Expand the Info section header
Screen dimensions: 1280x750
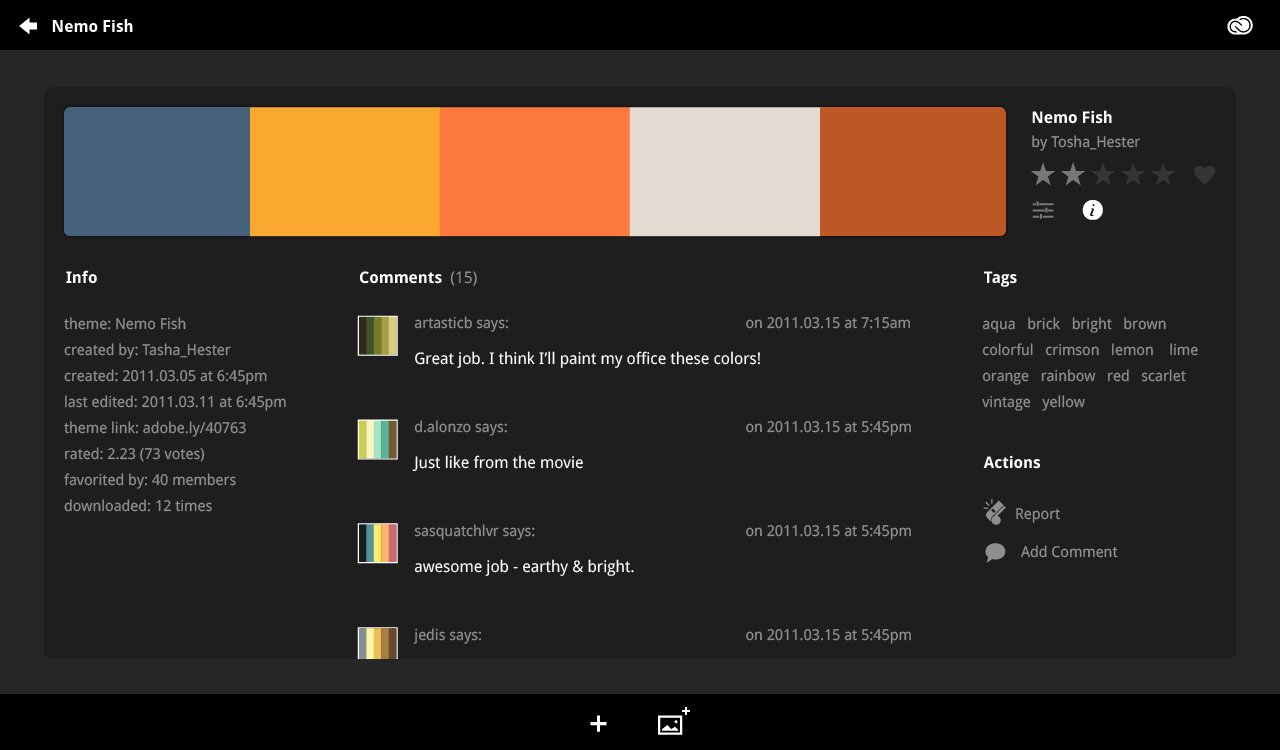[x=81, y=277]
